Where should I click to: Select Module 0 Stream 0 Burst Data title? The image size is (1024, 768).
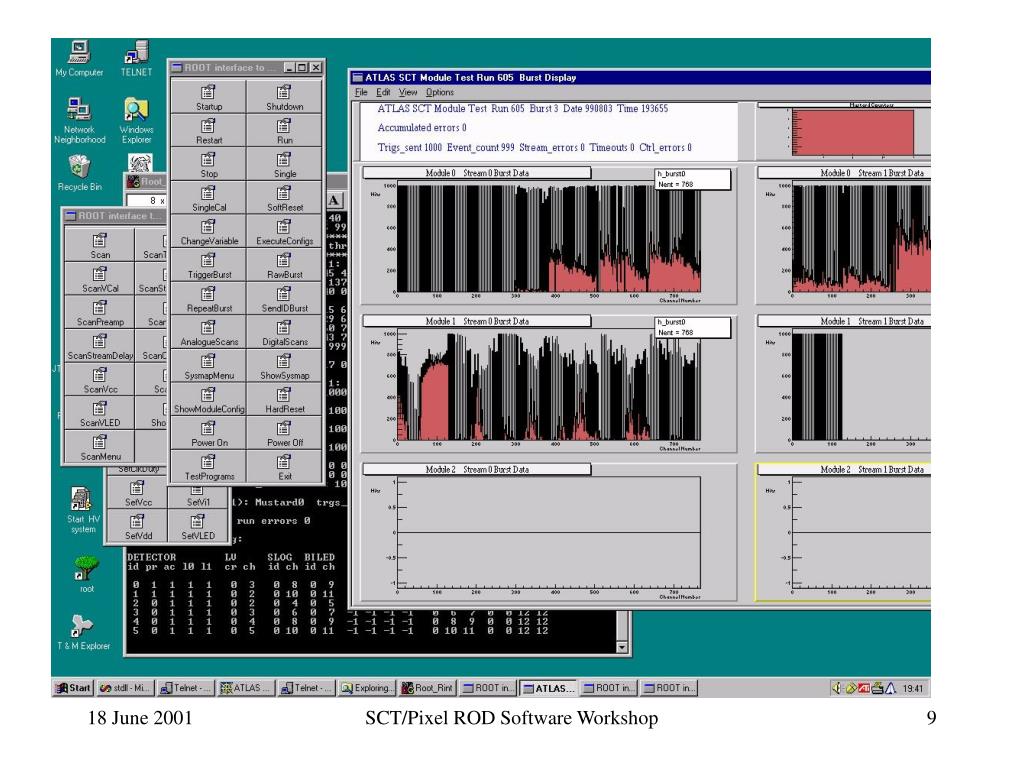click(477, 173)
